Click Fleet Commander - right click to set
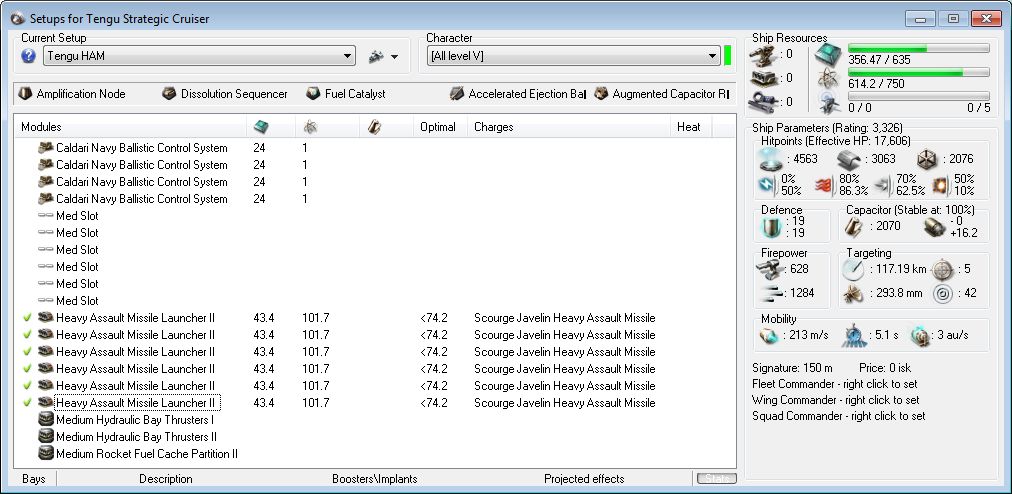The height and width of the screenshot is (494, 1012). [835, 385]
